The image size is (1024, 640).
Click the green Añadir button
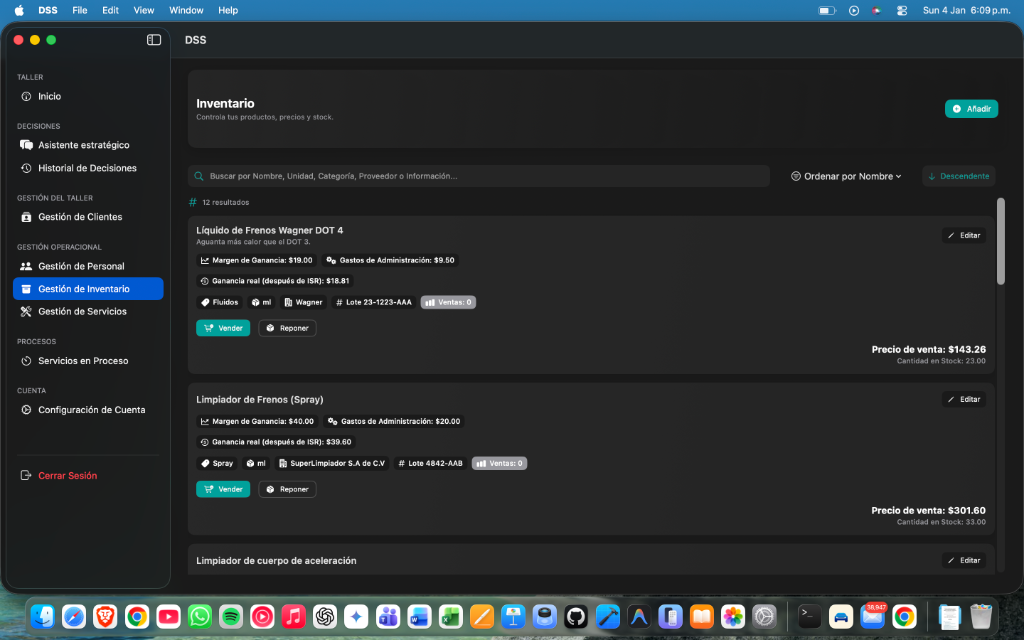[x=970, y=107]
